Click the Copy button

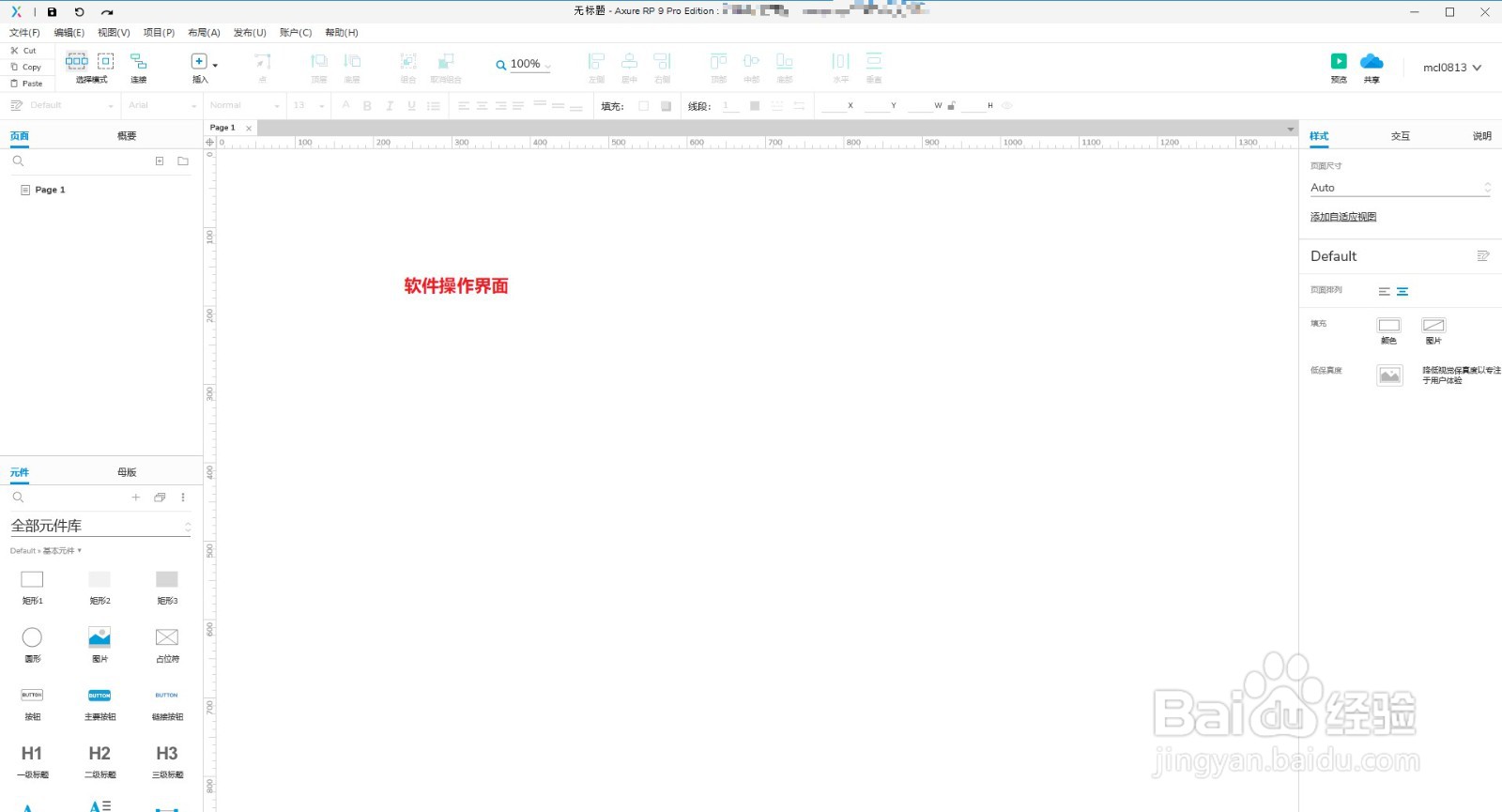tap(26, 68)
